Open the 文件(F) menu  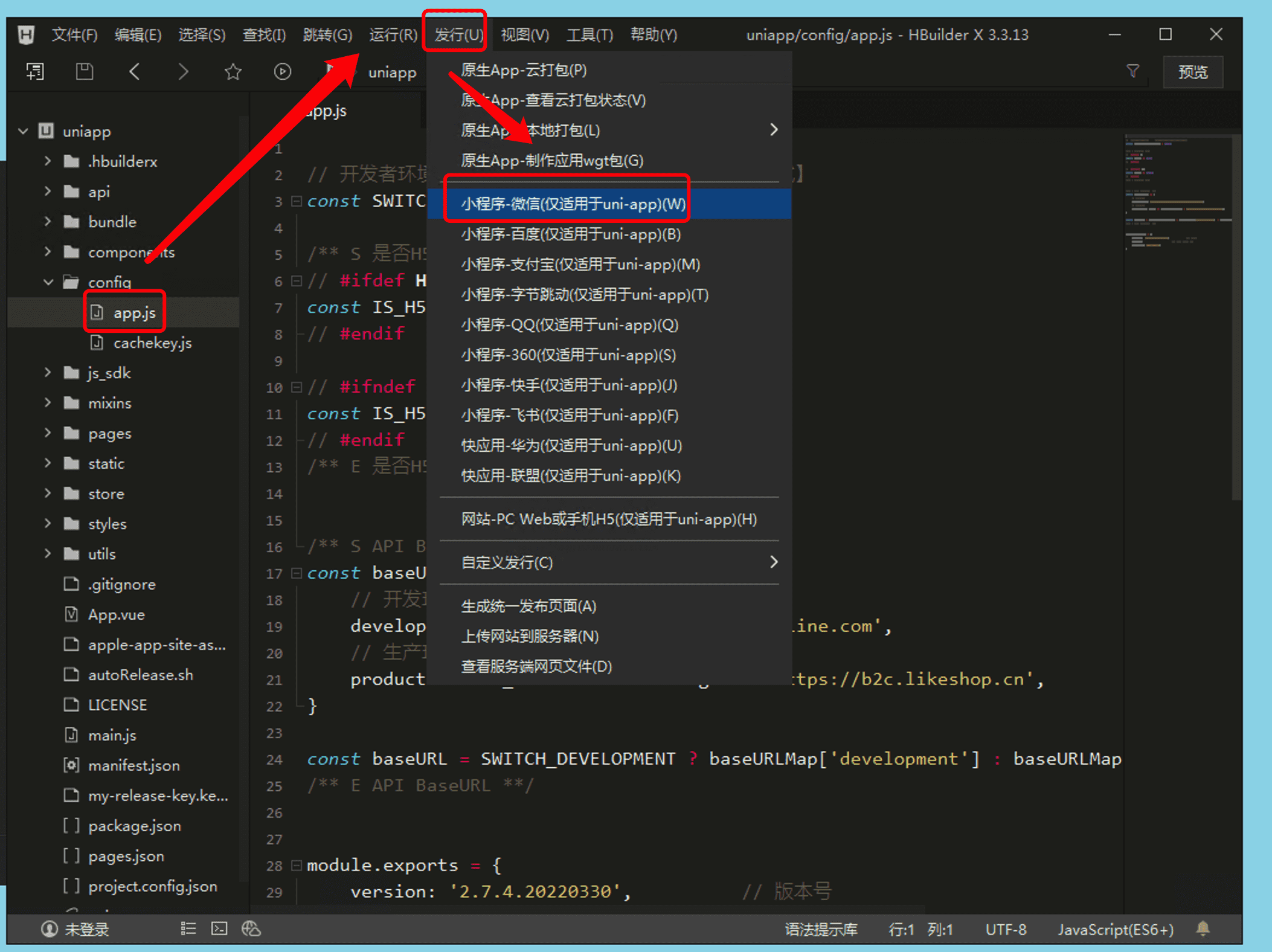coord(74,34)
